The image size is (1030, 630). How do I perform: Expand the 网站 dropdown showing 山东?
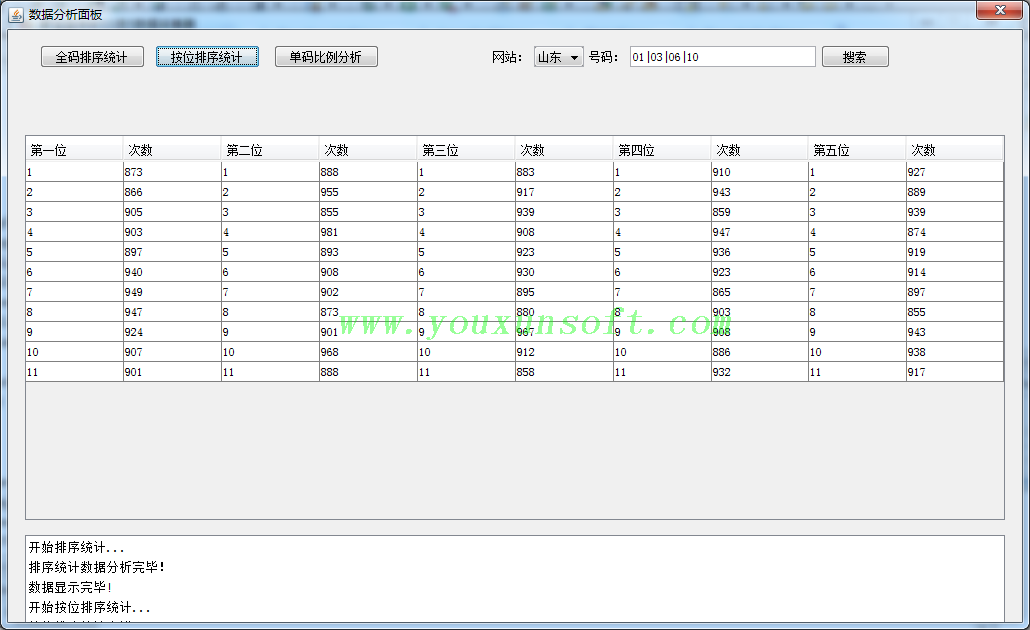558,57
